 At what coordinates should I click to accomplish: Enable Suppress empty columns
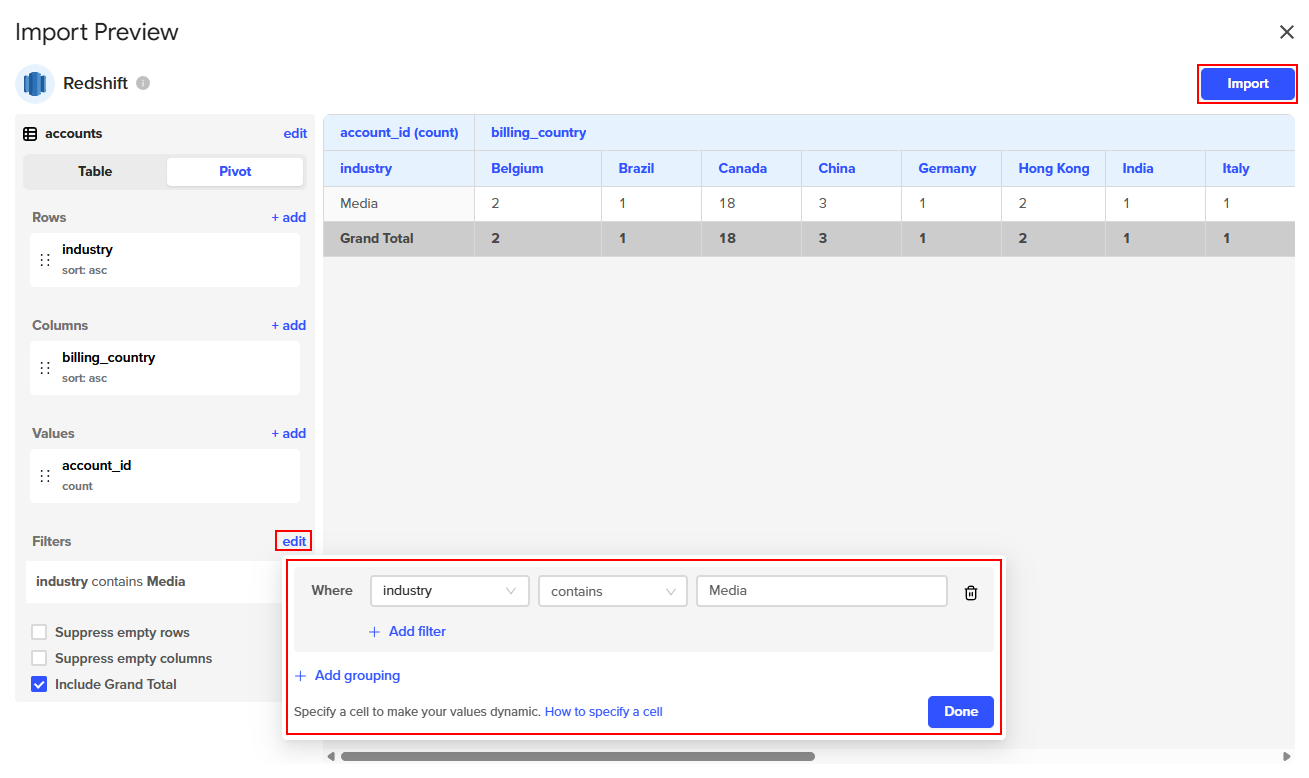(39, 659)
